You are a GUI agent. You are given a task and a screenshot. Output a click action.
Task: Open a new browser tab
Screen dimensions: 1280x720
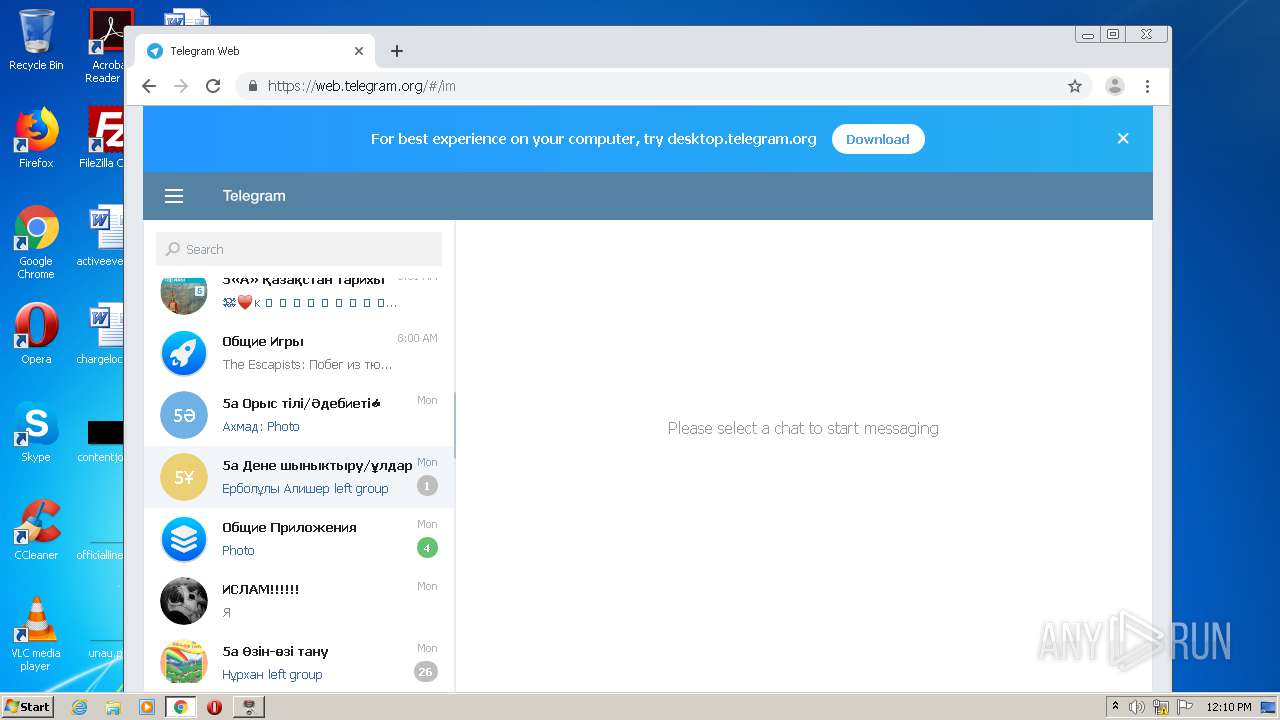tap(397, 51)
